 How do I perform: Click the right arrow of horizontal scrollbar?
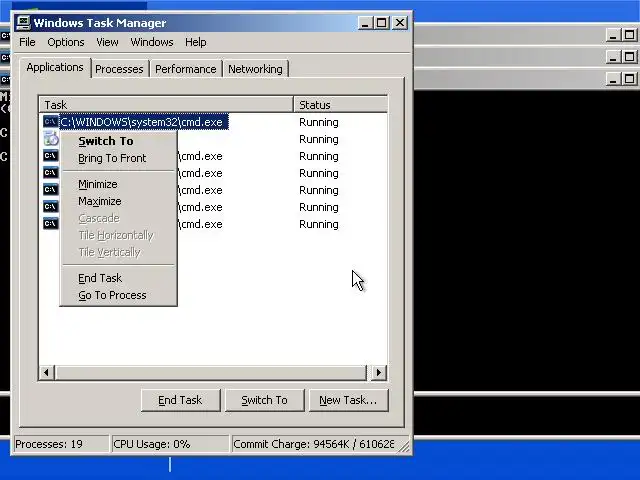(379, 373)
